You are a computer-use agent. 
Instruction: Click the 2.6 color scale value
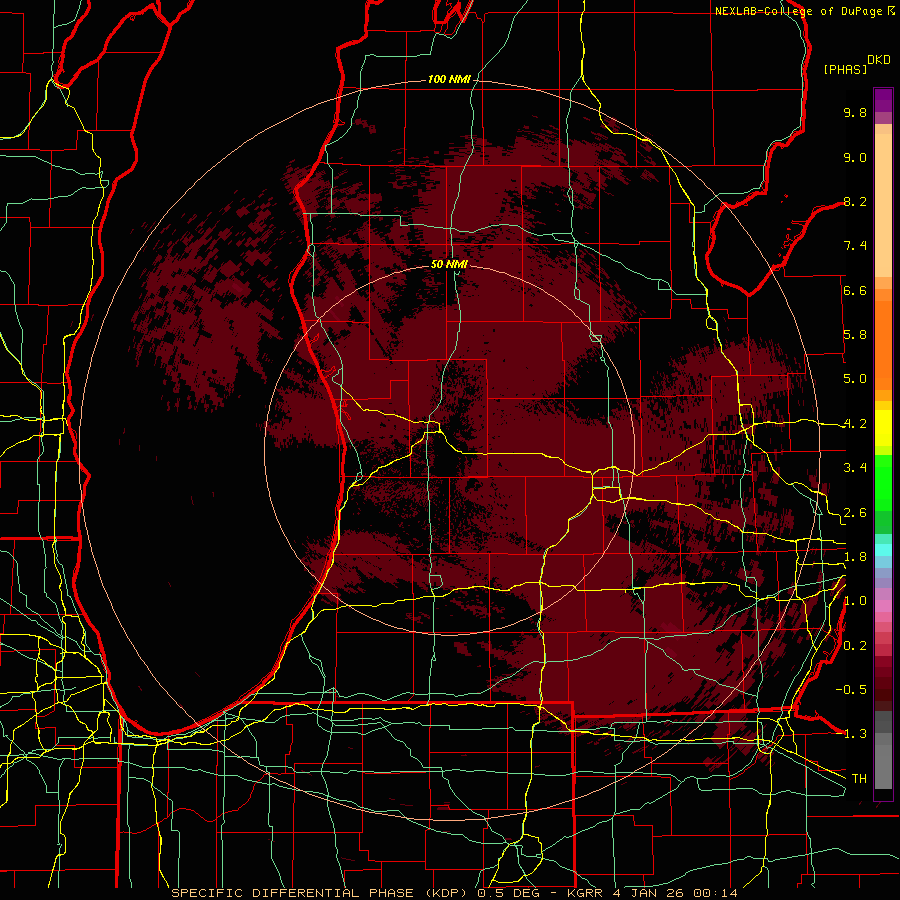(855, 513)
